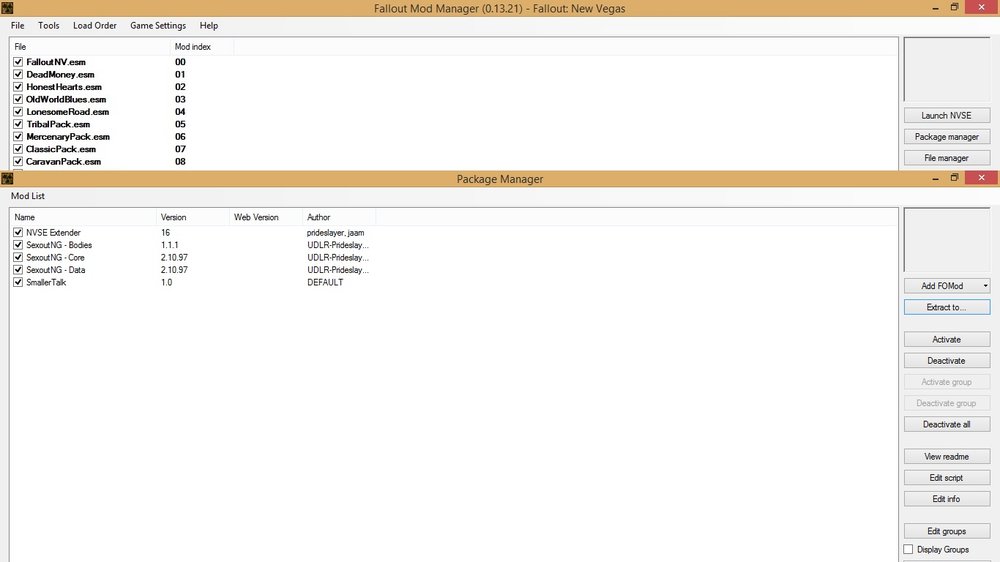This screenshot has width=1000, height=562.
Task: Open the Help menu
Action: coord(209,26)
